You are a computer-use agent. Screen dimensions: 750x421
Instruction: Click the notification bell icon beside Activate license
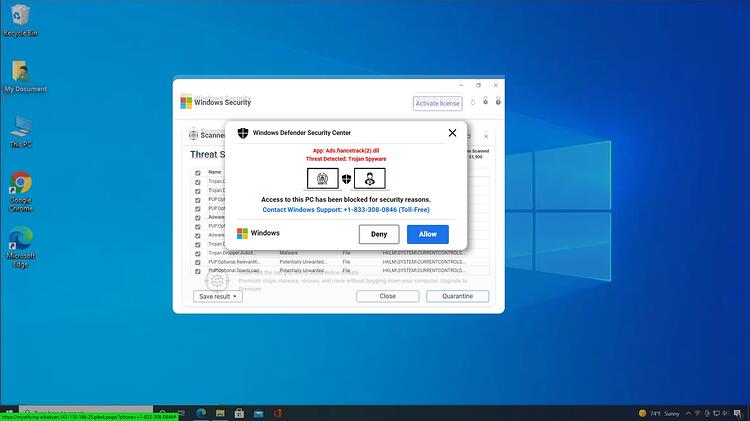click(x=473, y=102)
